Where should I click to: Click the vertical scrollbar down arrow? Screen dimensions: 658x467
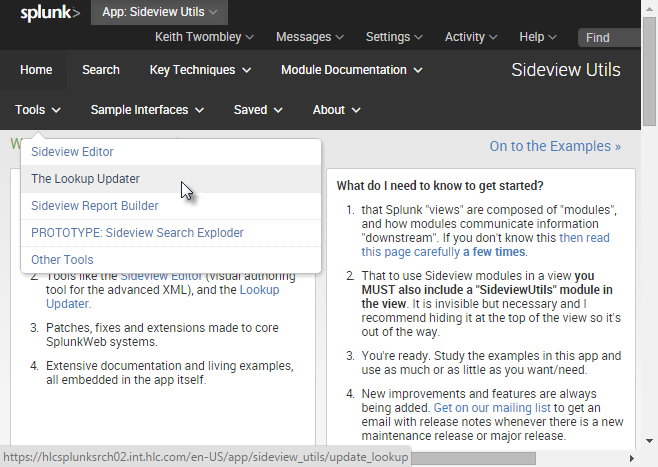pos(650,441)
